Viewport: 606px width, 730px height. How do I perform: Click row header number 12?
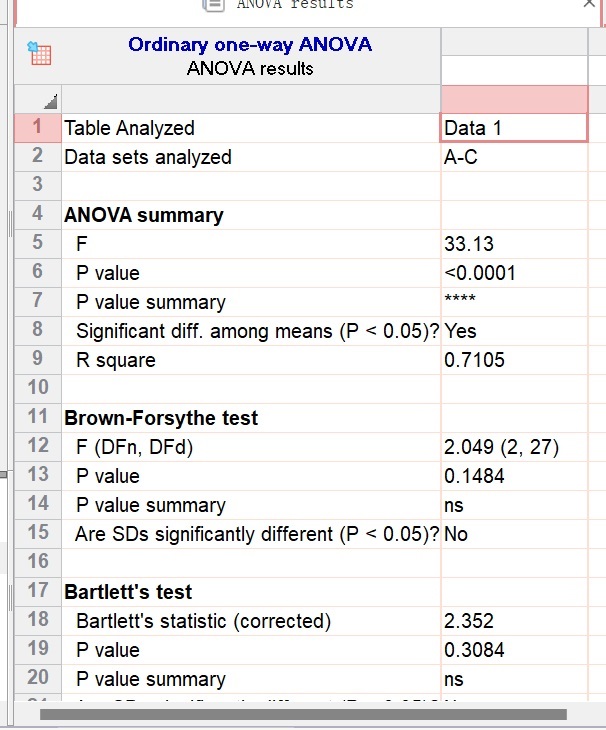coord(38,446)
